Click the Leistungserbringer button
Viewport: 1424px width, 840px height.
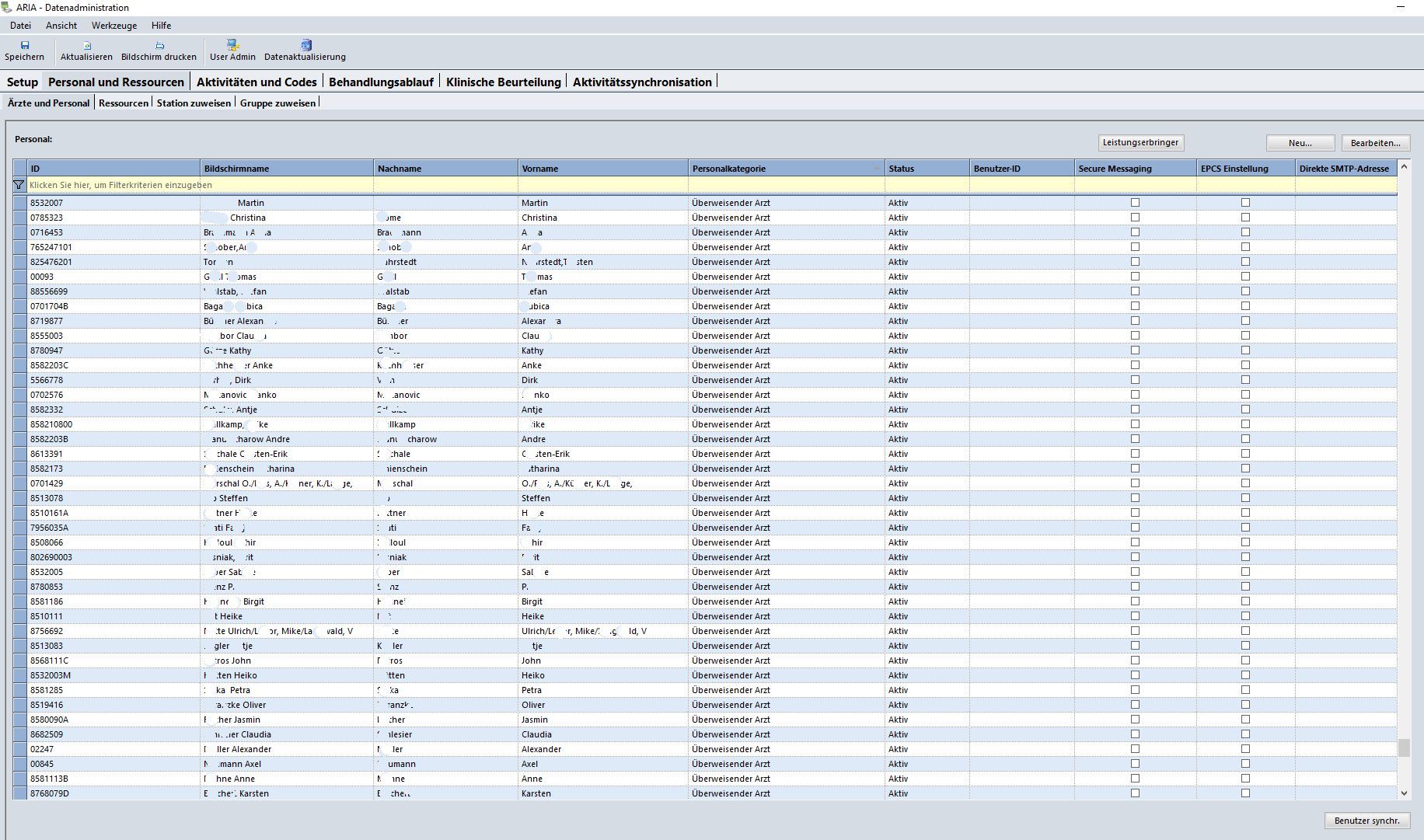tap(1140, 142)
